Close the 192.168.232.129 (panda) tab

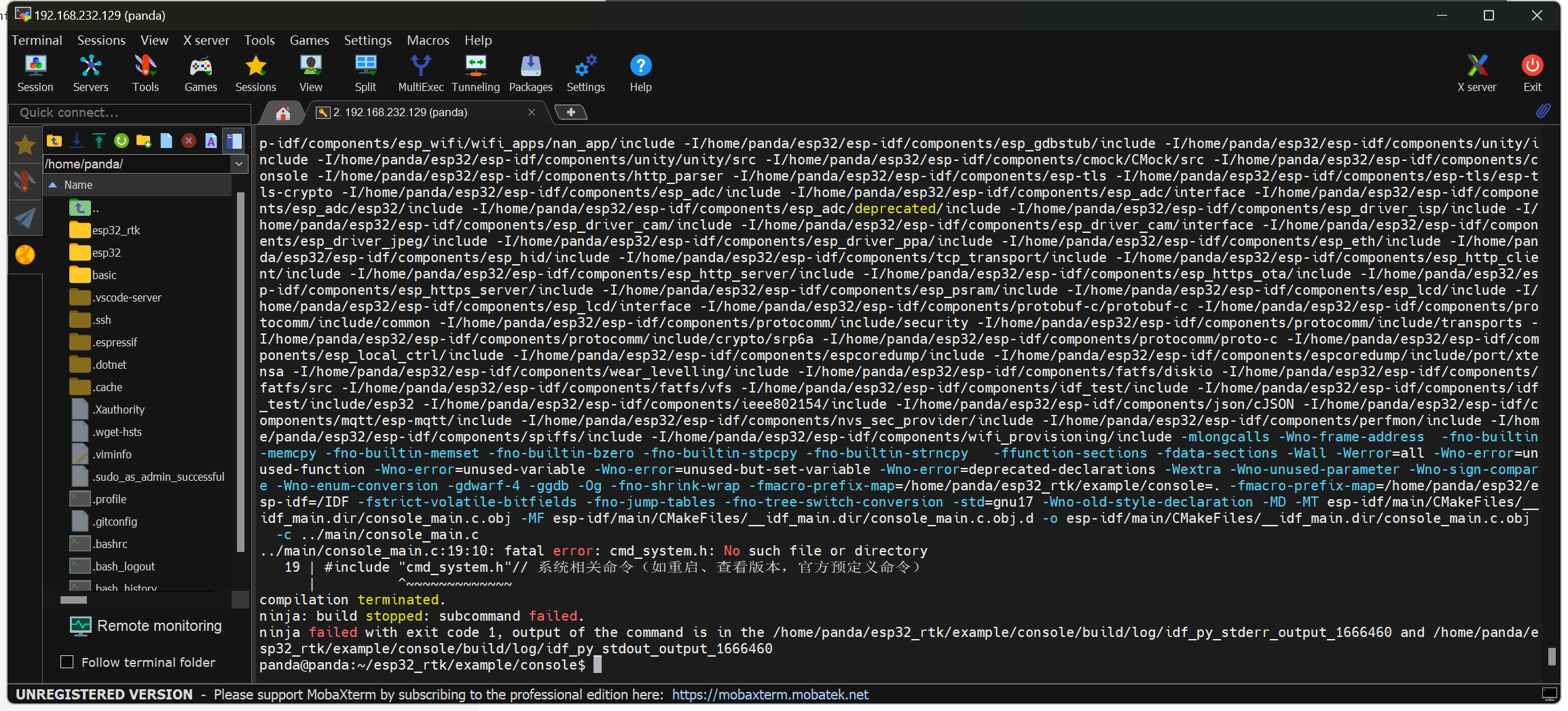tap(532, 112)
